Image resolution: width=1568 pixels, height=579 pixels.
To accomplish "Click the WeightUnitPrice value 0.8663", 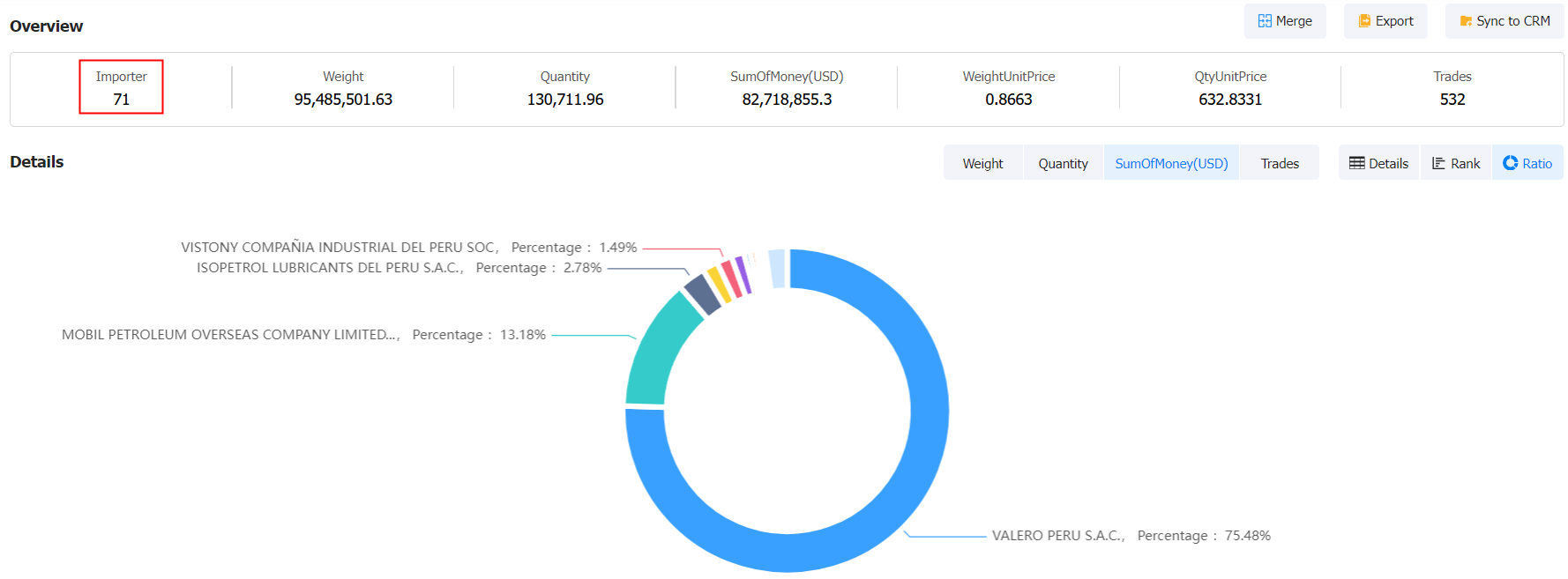I will point(1009,100).
